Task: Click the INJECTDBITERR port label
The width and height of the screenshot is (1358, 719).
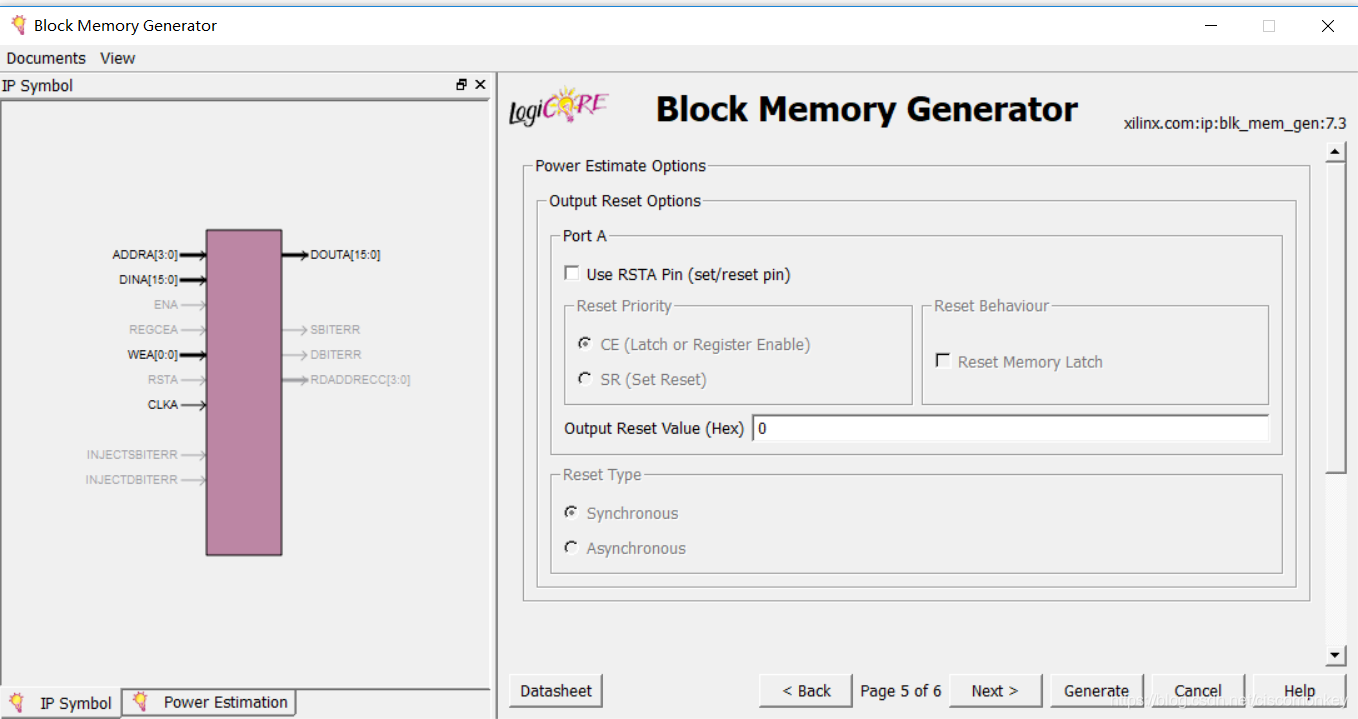Action: tap(131, 480)
